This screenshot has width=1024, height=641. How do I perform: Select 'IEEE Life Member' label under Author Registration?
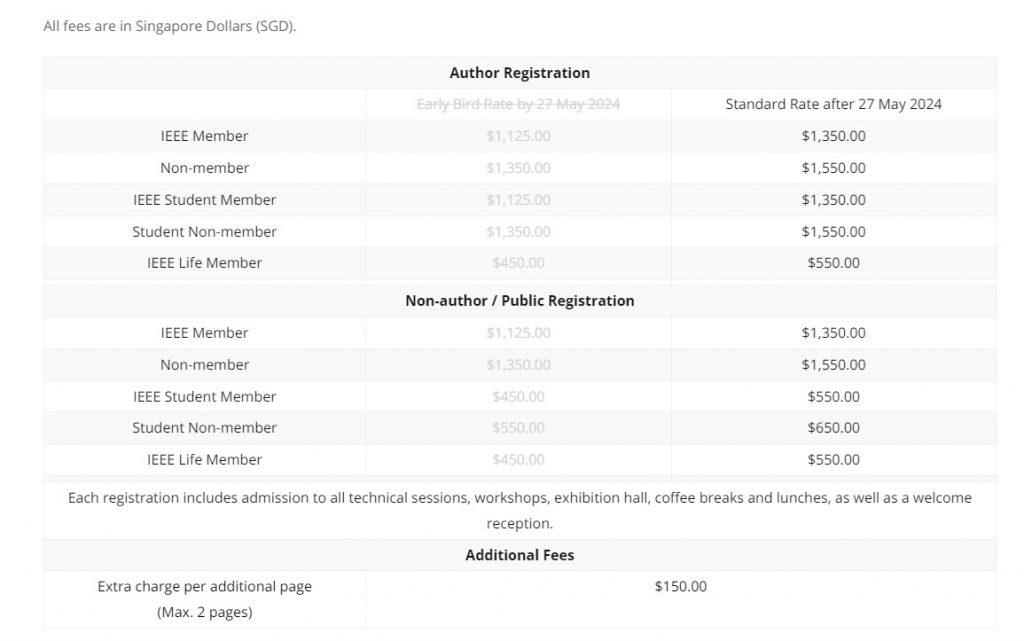click(204, 262)
